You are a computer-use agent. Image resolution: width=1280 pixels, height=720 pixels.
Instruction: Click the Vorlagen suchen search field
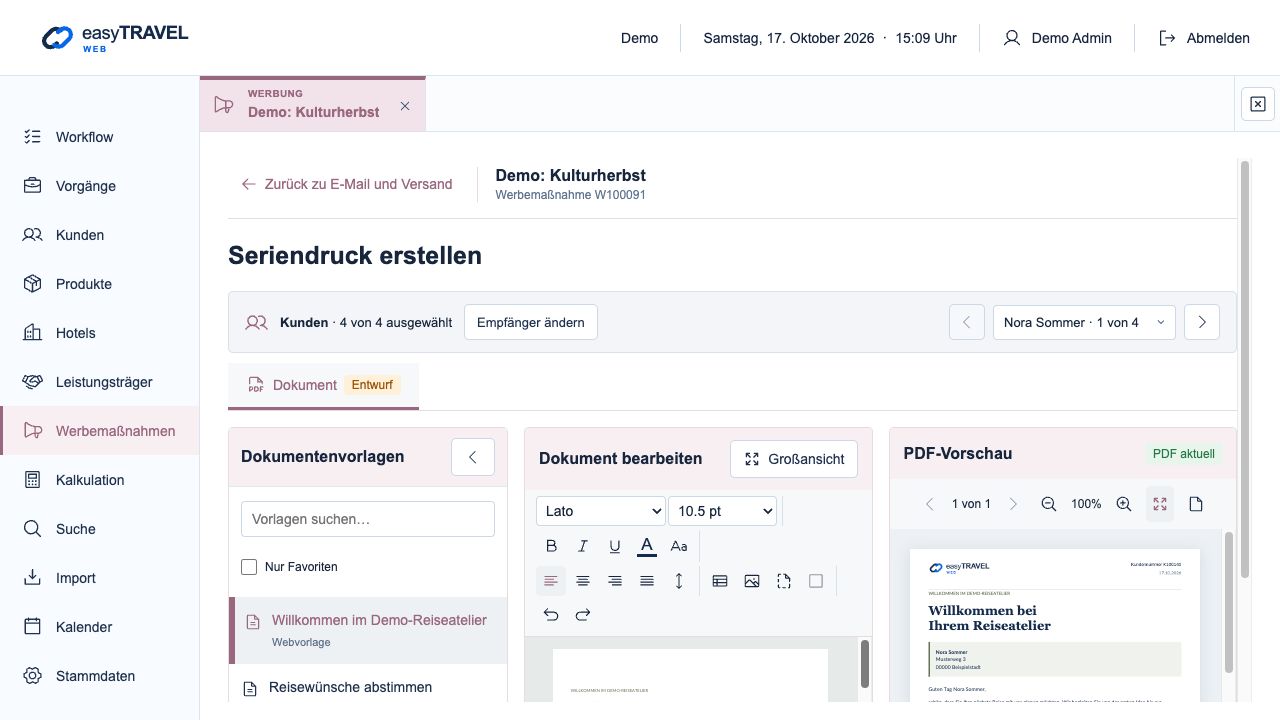[368, 519]
